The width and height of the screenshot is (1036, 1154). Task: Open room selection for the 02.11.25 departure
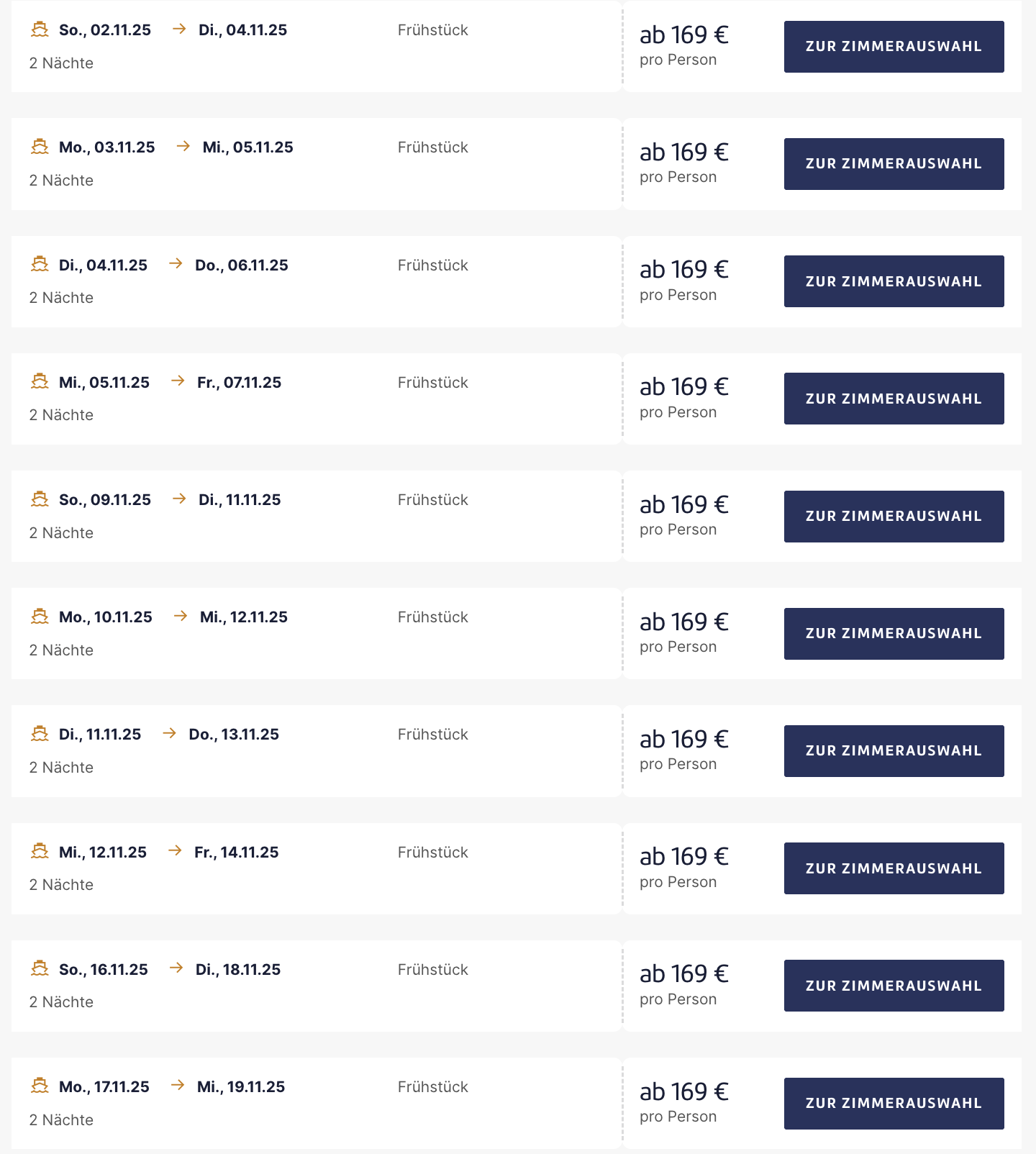pyautogui.click(x=894, y=47)
